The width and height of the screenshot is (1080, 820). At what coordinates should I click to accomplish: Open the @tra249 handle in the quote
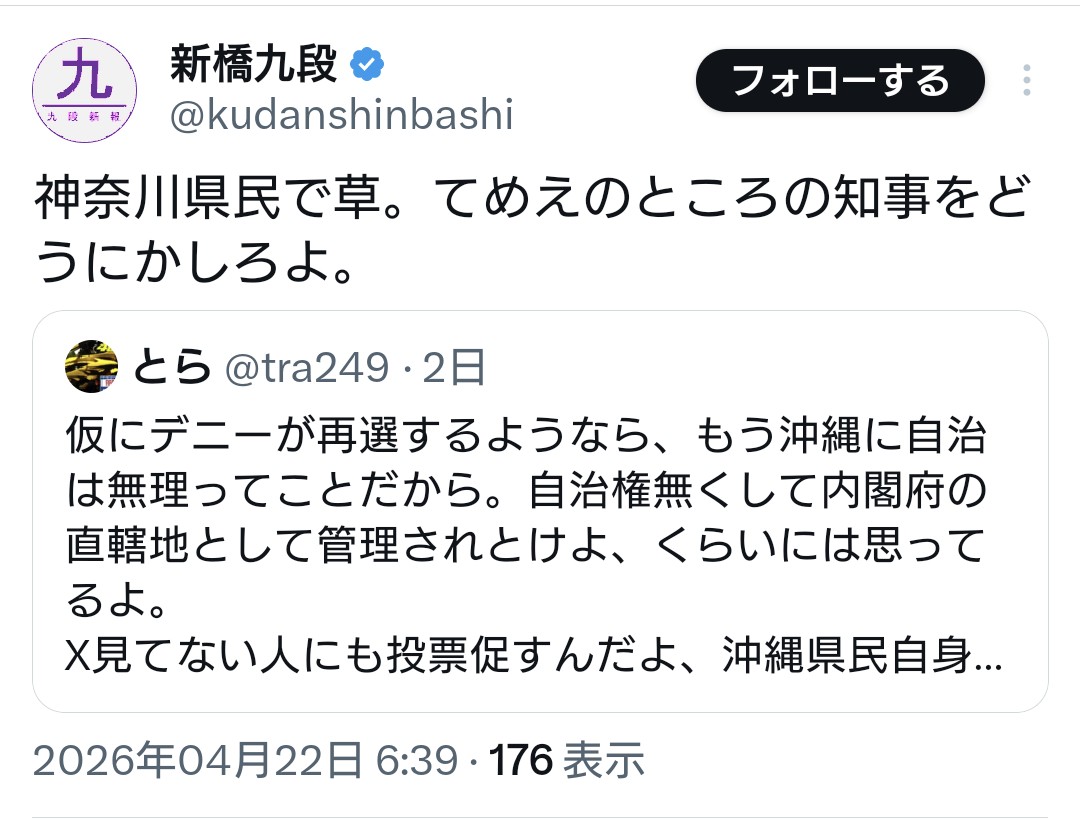307,370
